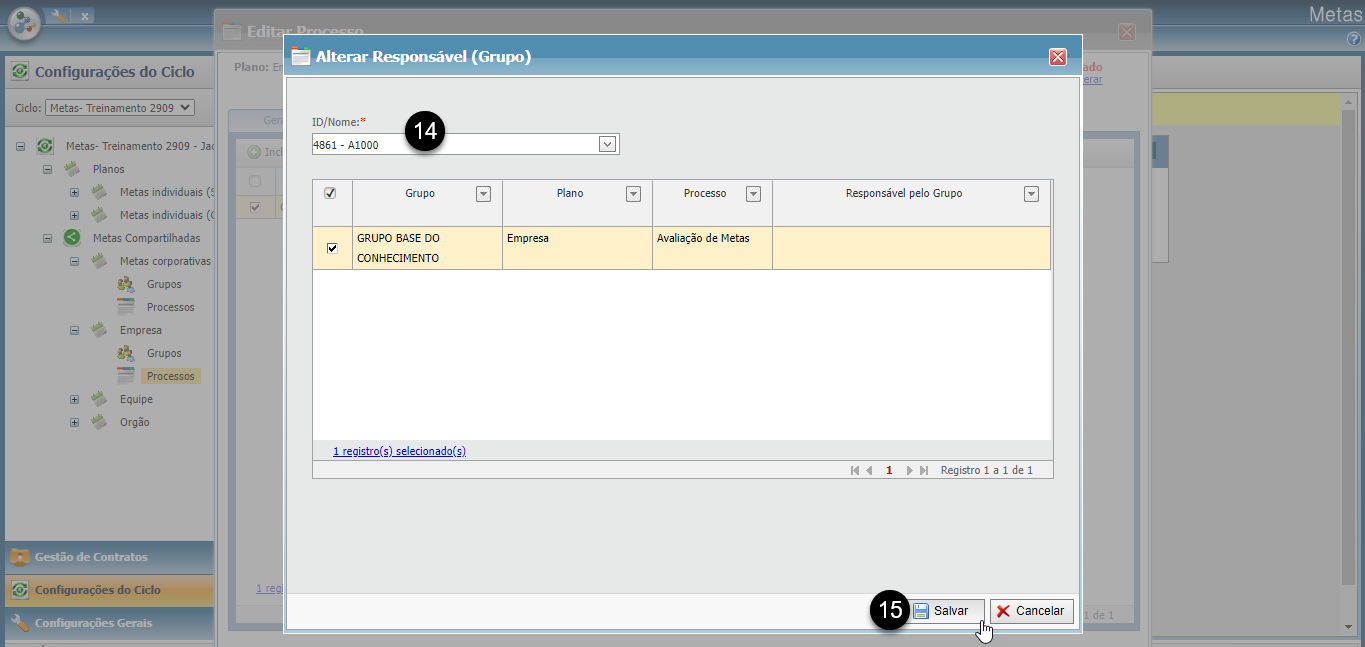Open the Configurações Gerais panel

[109, 623]
